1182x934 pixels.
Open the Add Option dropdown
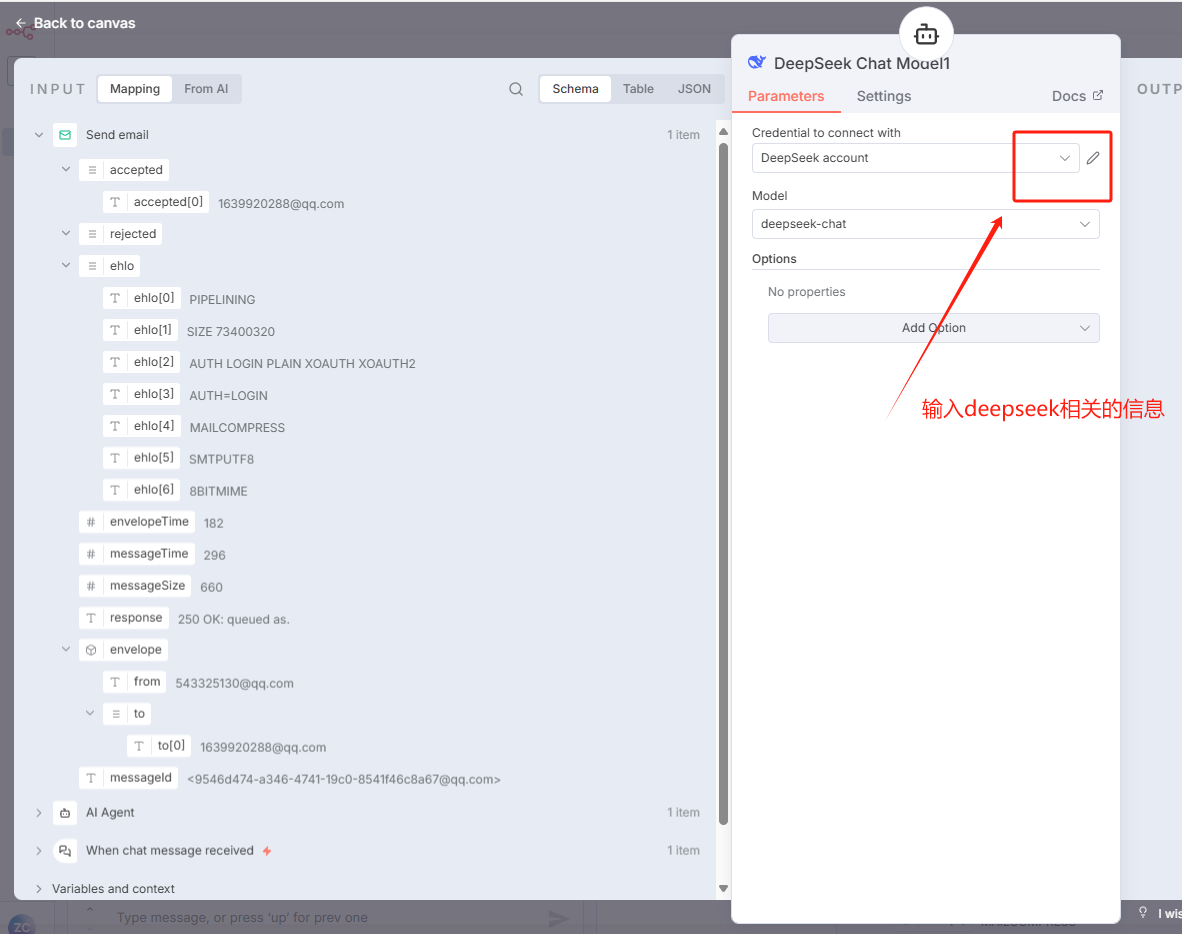(933, 328)
